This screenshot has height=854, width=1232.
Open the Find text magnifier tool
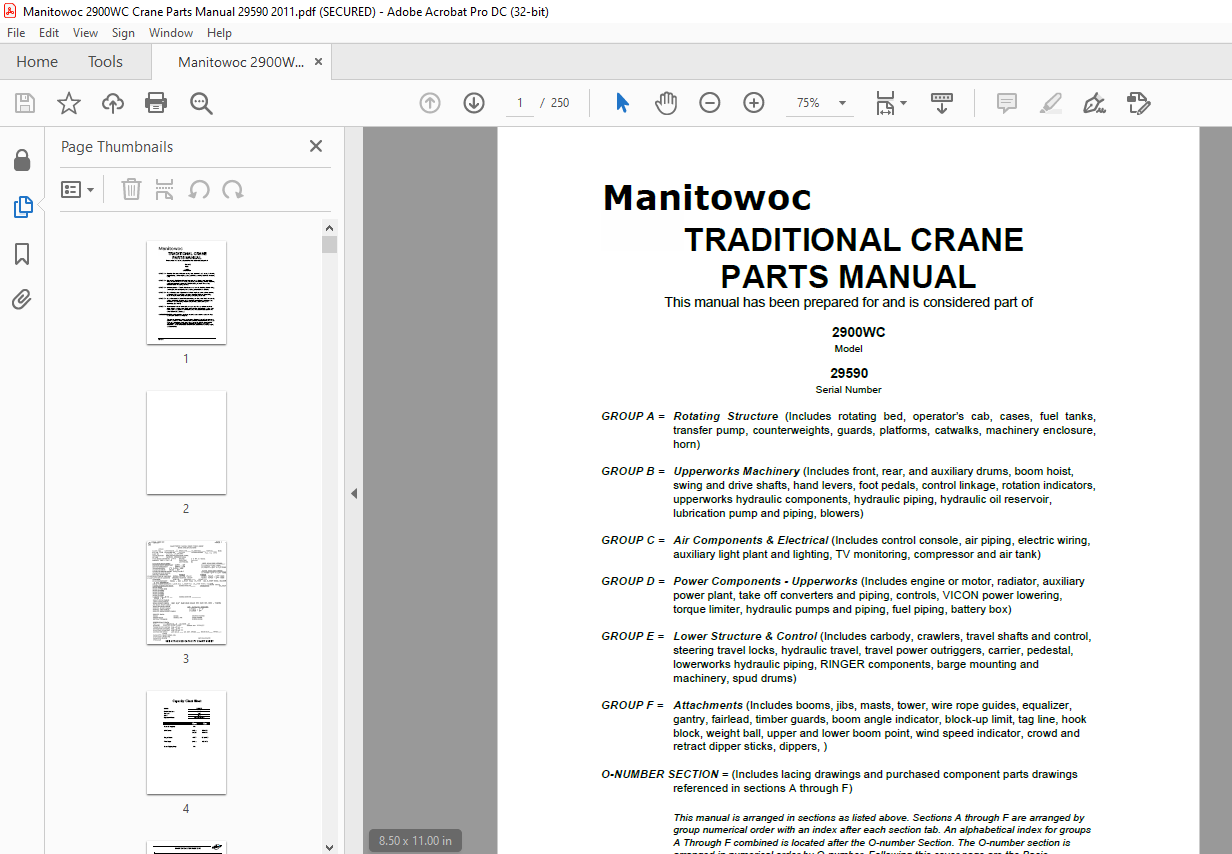201,103
